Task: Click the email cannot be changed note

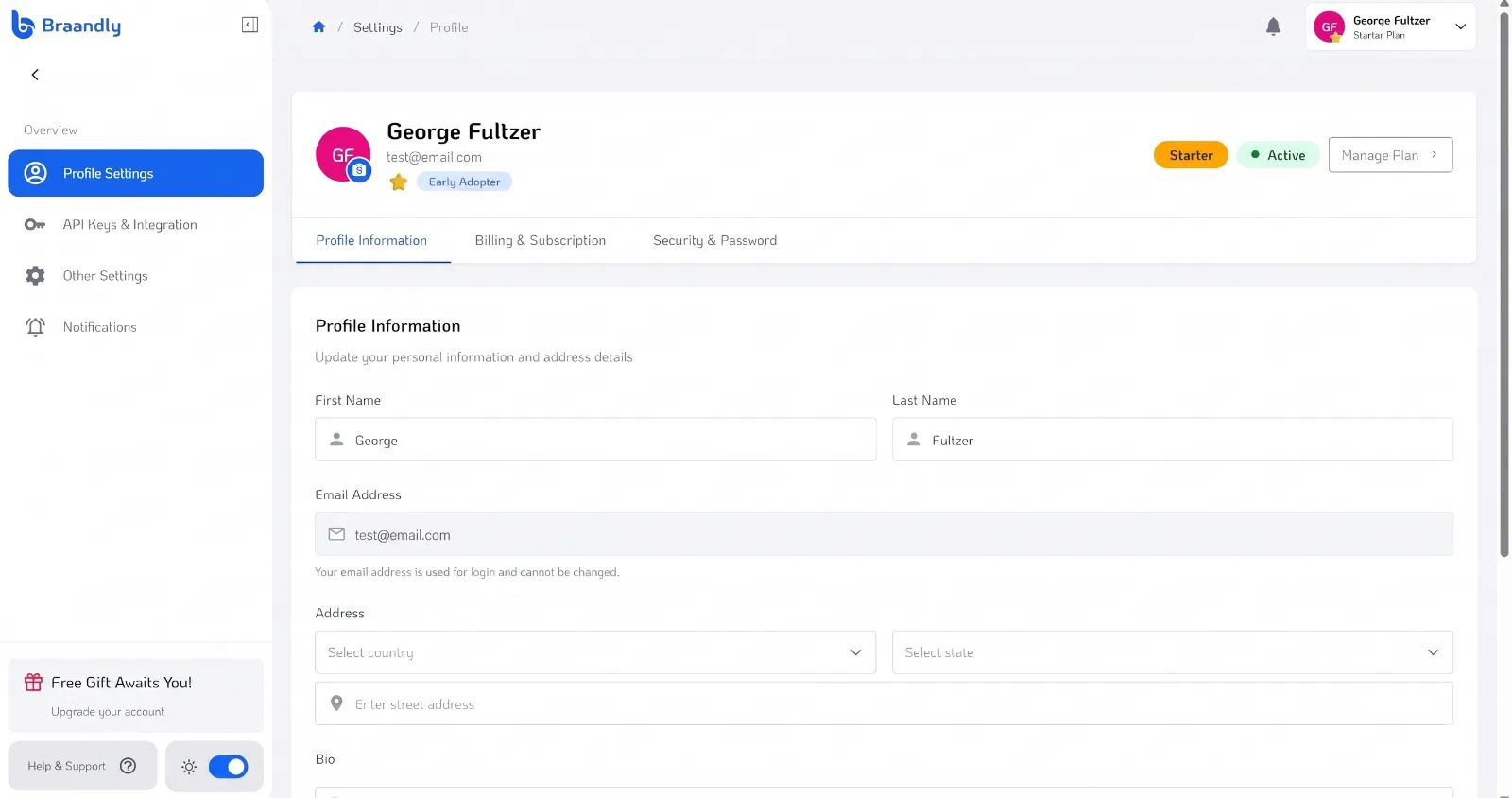Action: tap(467, 572)
